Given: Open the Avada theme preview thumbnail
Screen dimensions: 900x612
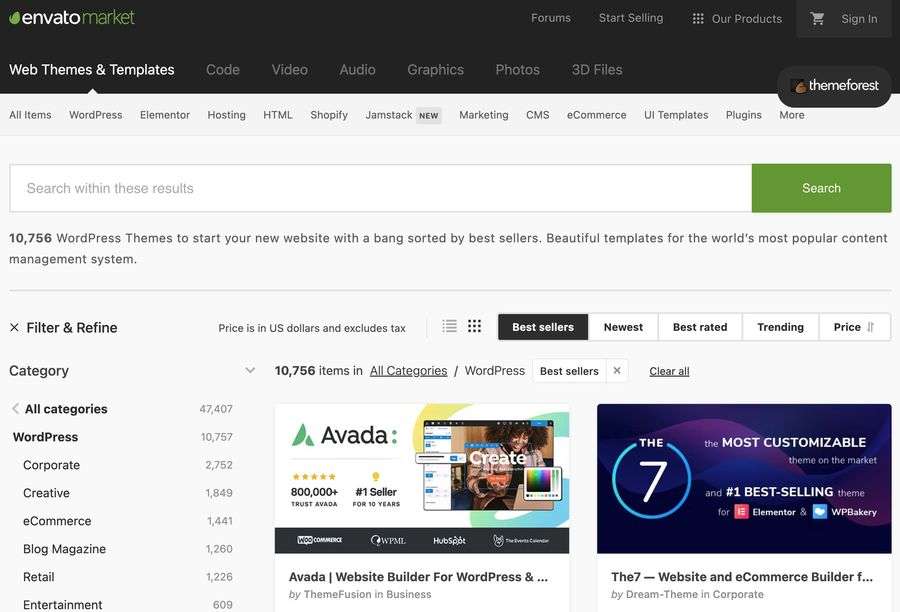Looking at the screenshot, I should pos(422,479).
